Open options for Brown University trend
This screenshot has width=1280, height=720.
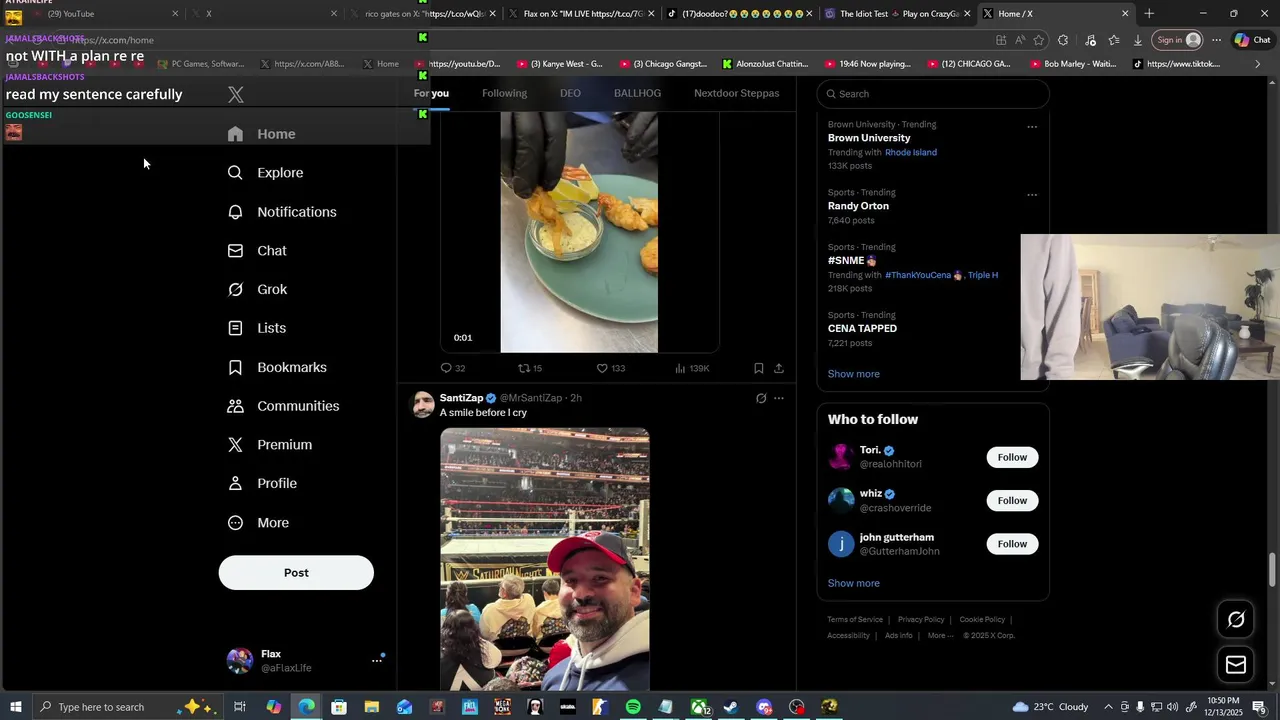pos(1032,127)
